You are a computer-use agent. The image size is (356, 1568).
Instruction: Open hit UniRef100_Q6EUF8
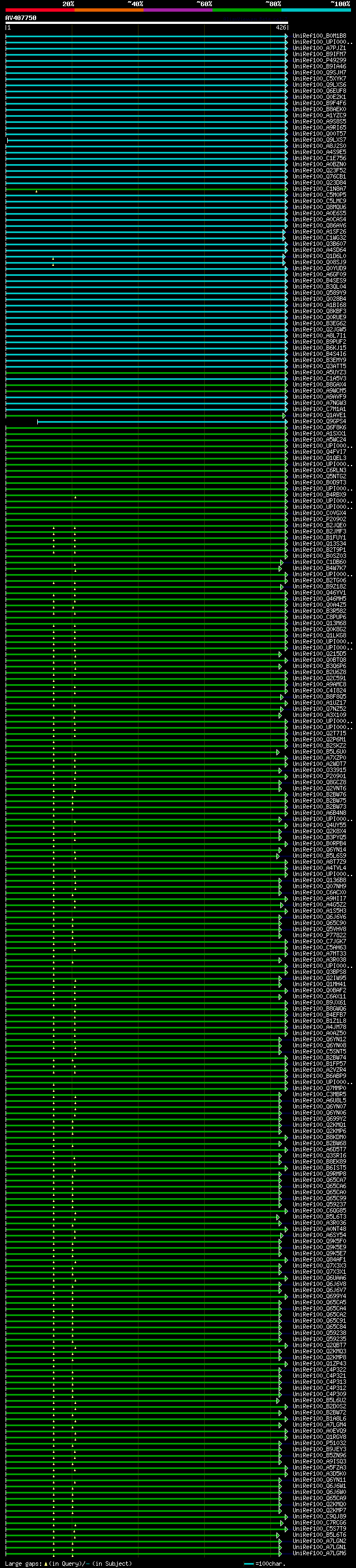click(x=319, y=91)
